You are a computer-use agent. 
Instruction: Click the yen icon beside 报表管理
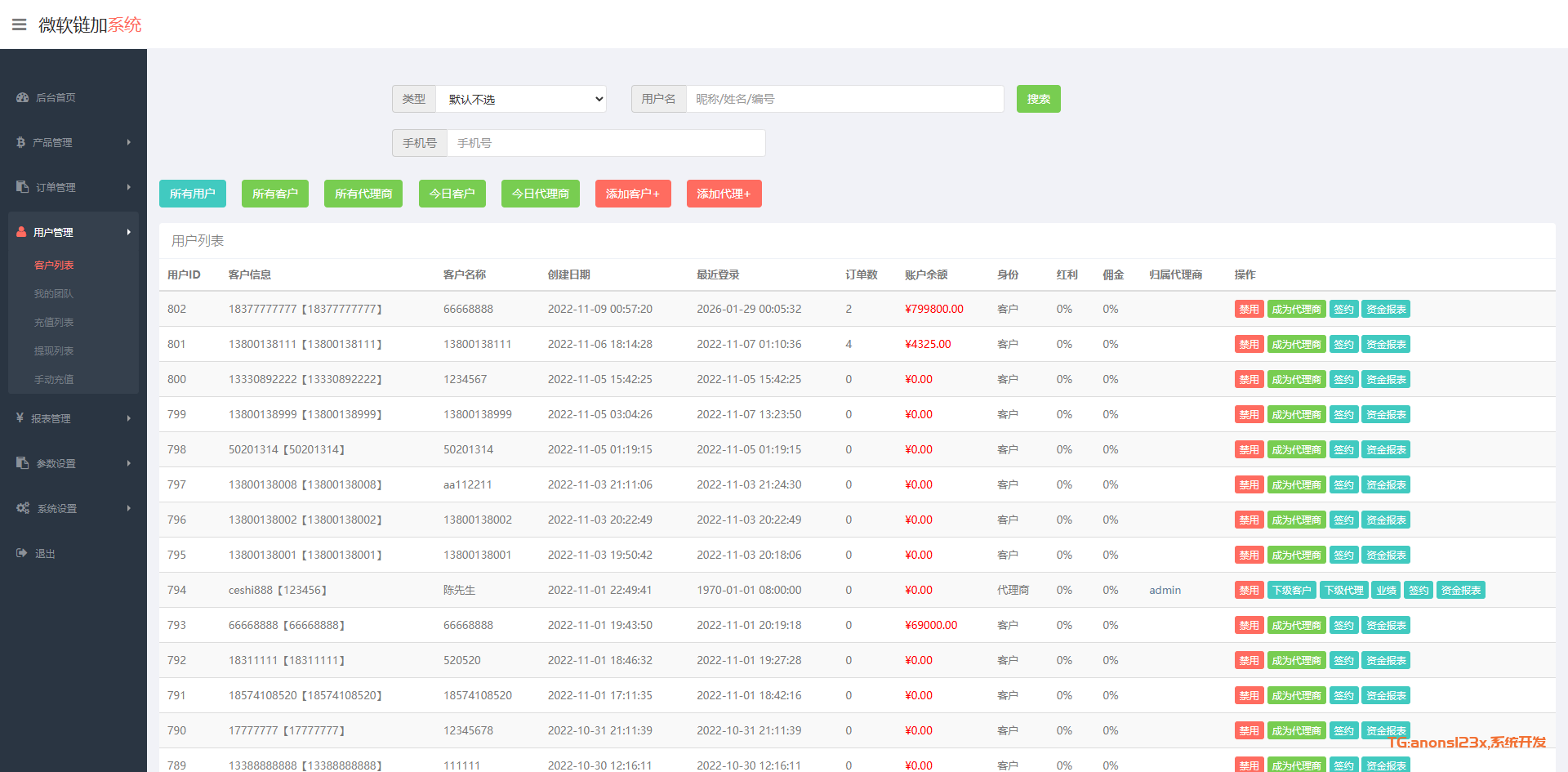pos(20,418)
